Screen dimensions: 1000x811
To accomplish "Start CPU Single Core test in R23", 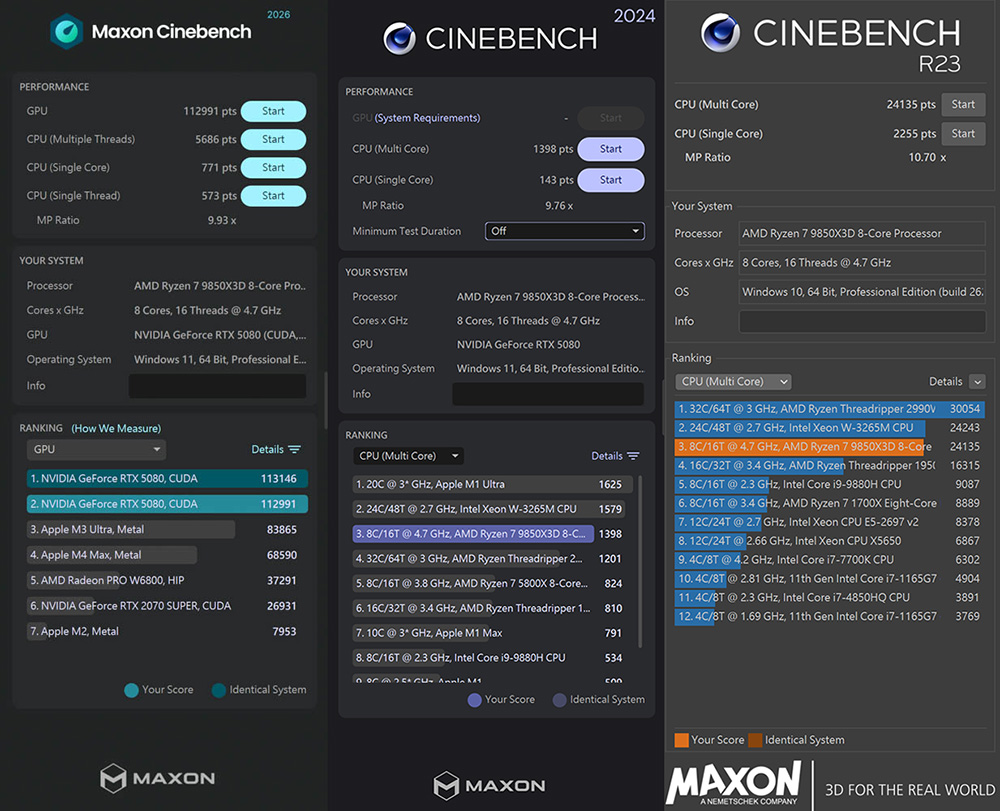I will point(963,133).
